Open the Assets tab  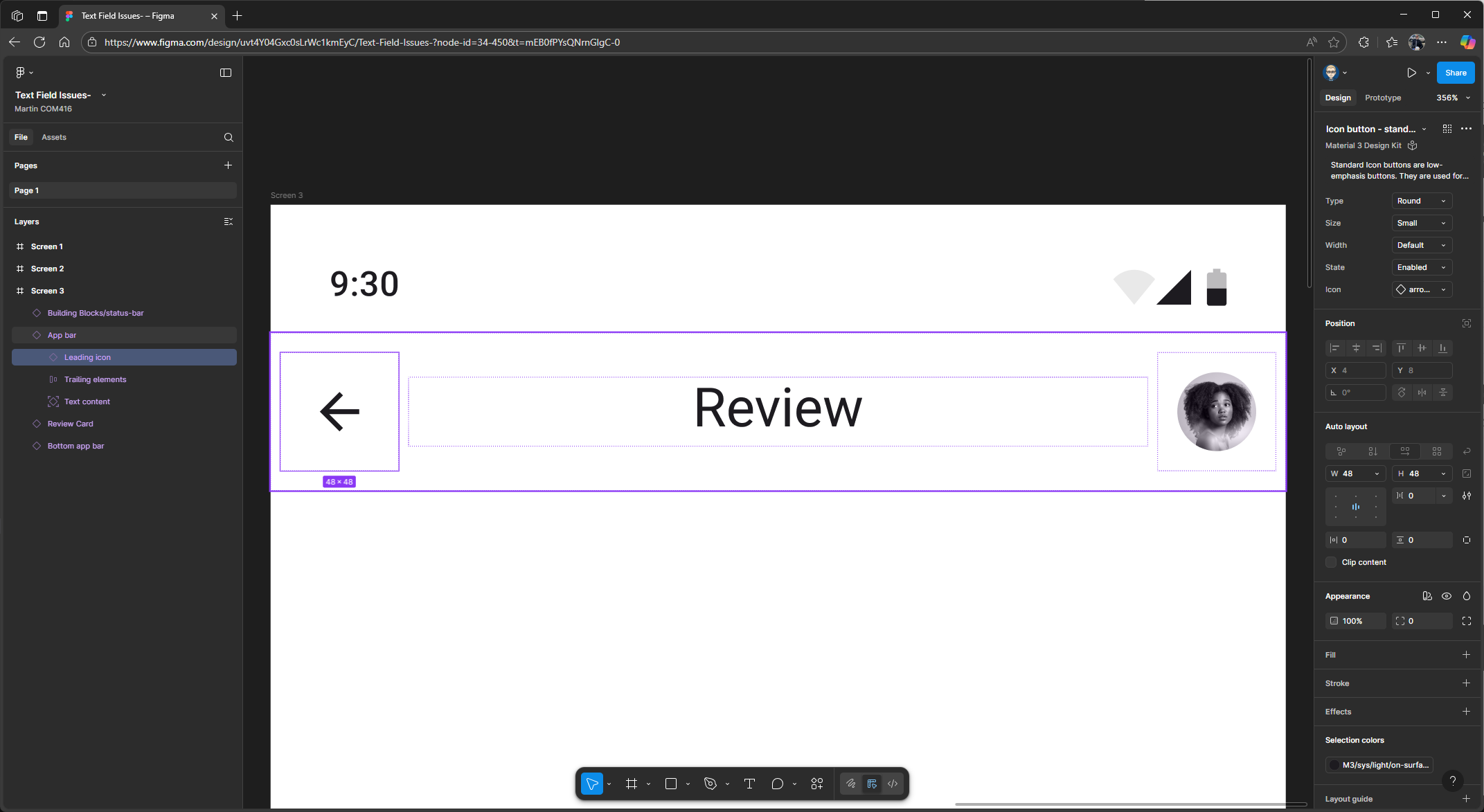(54, 137)
